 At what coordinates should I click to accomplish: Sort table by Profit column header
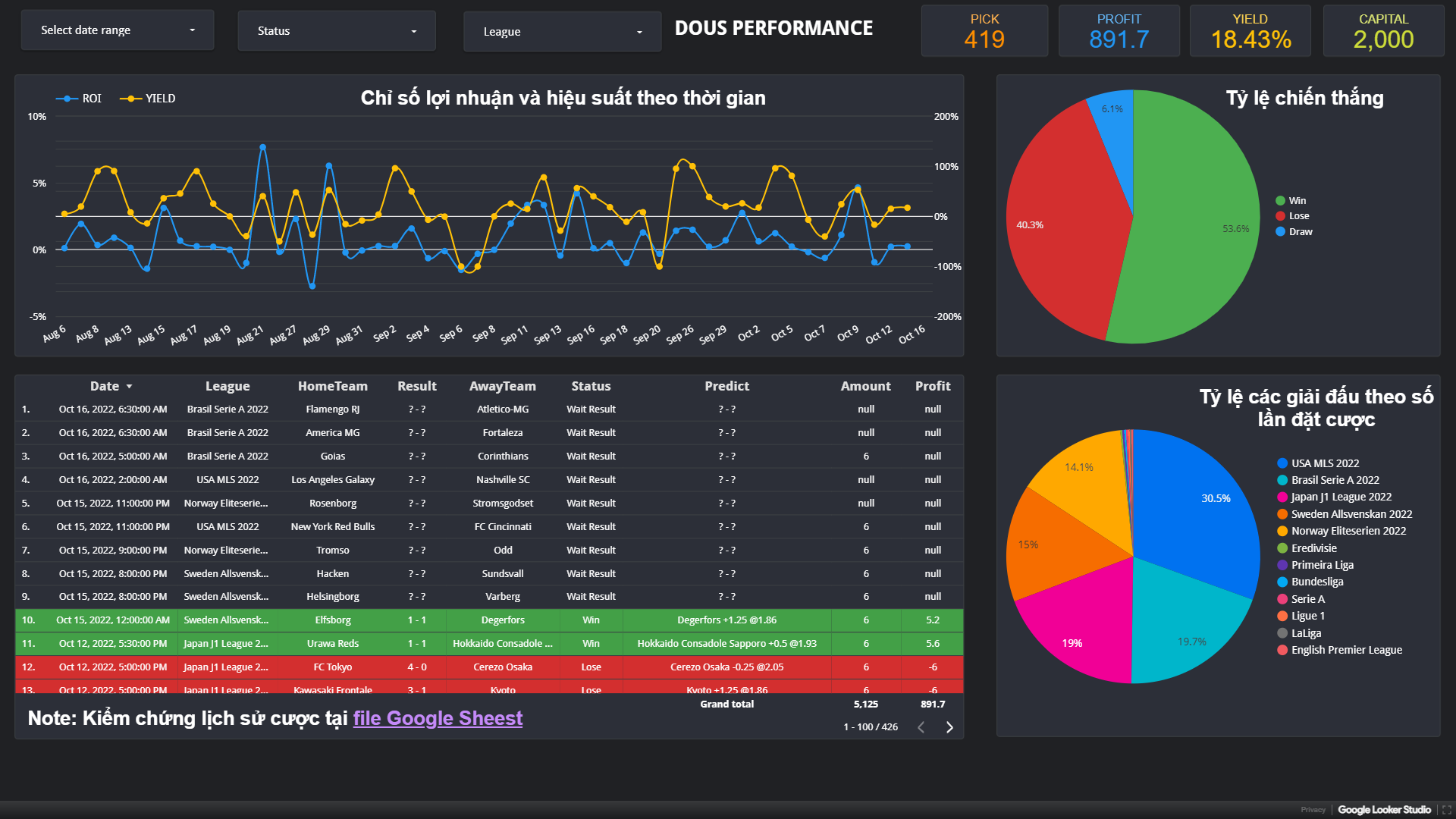point(932,386)
